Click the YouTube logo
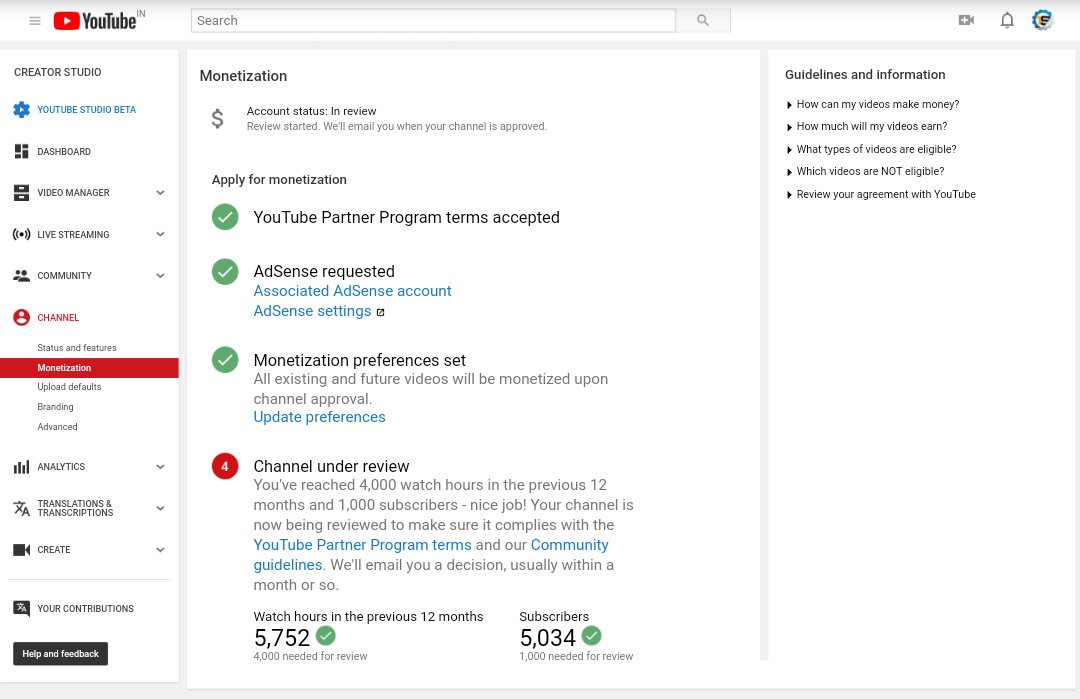1080x699 pixels. 95,21
